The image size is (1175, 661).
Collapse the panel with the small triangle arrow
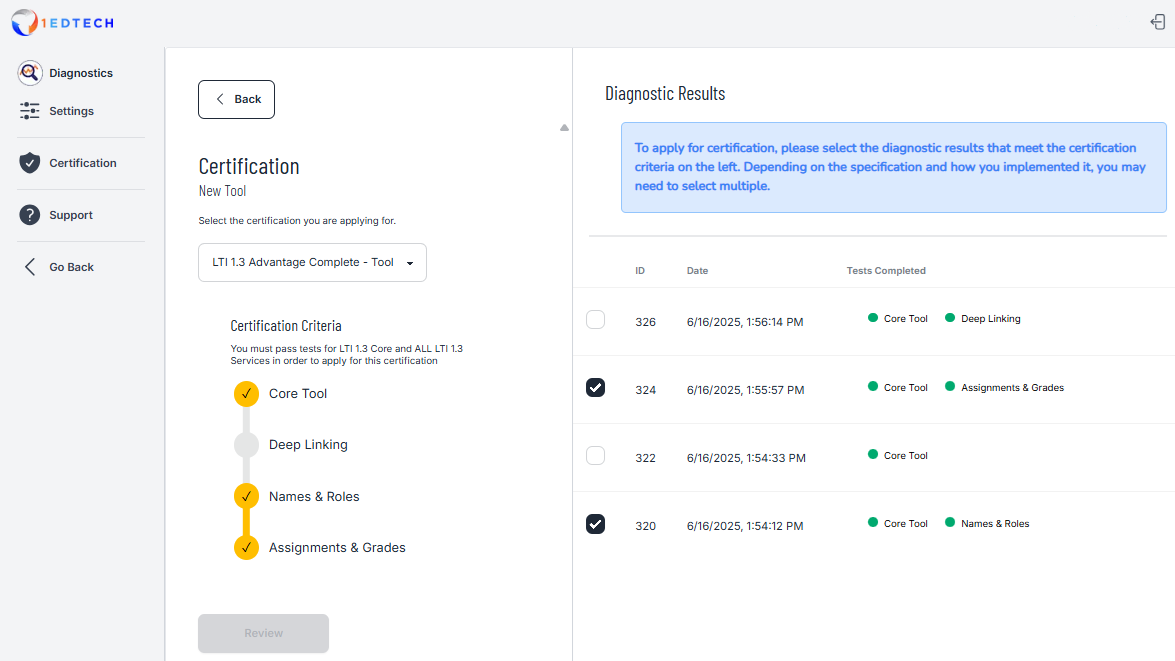564,128
